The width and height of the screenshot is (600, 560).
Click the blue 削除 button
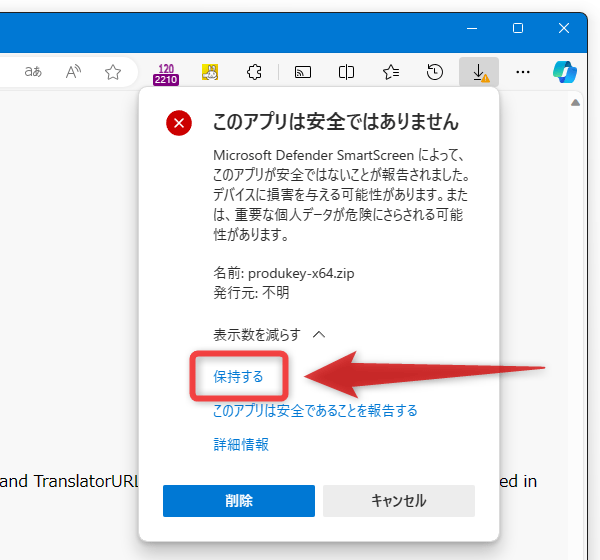[x=239, y=501]
